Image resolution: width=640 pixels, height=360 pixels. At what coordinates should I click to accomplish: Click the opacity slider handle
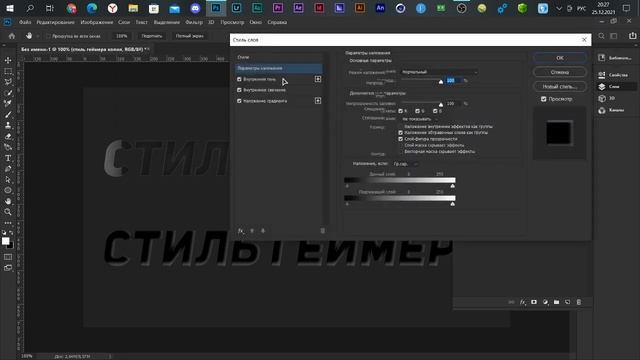coord(441,82)
